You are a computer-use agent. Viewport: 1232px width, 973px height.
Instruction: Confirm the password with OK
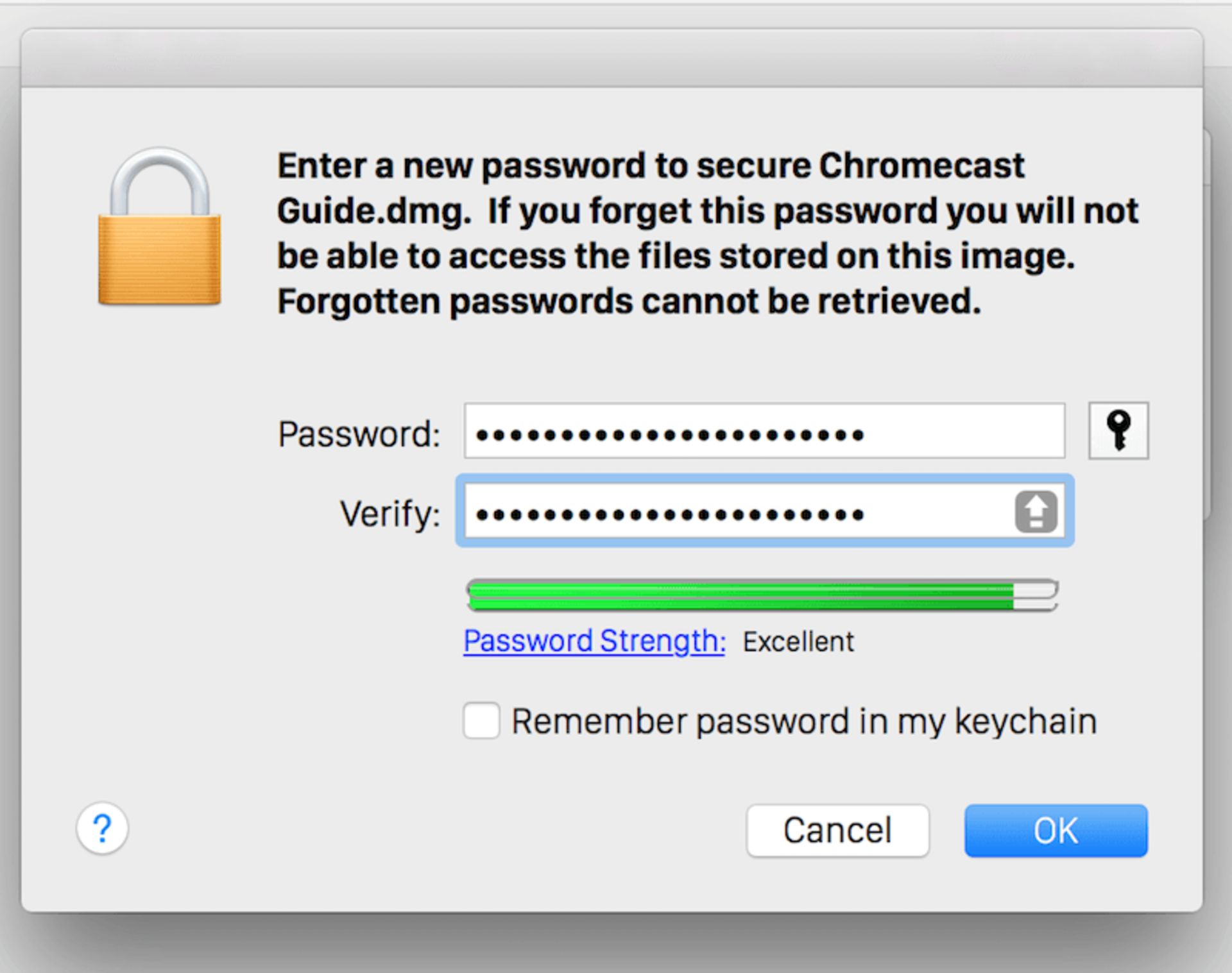click(1056, 831)
